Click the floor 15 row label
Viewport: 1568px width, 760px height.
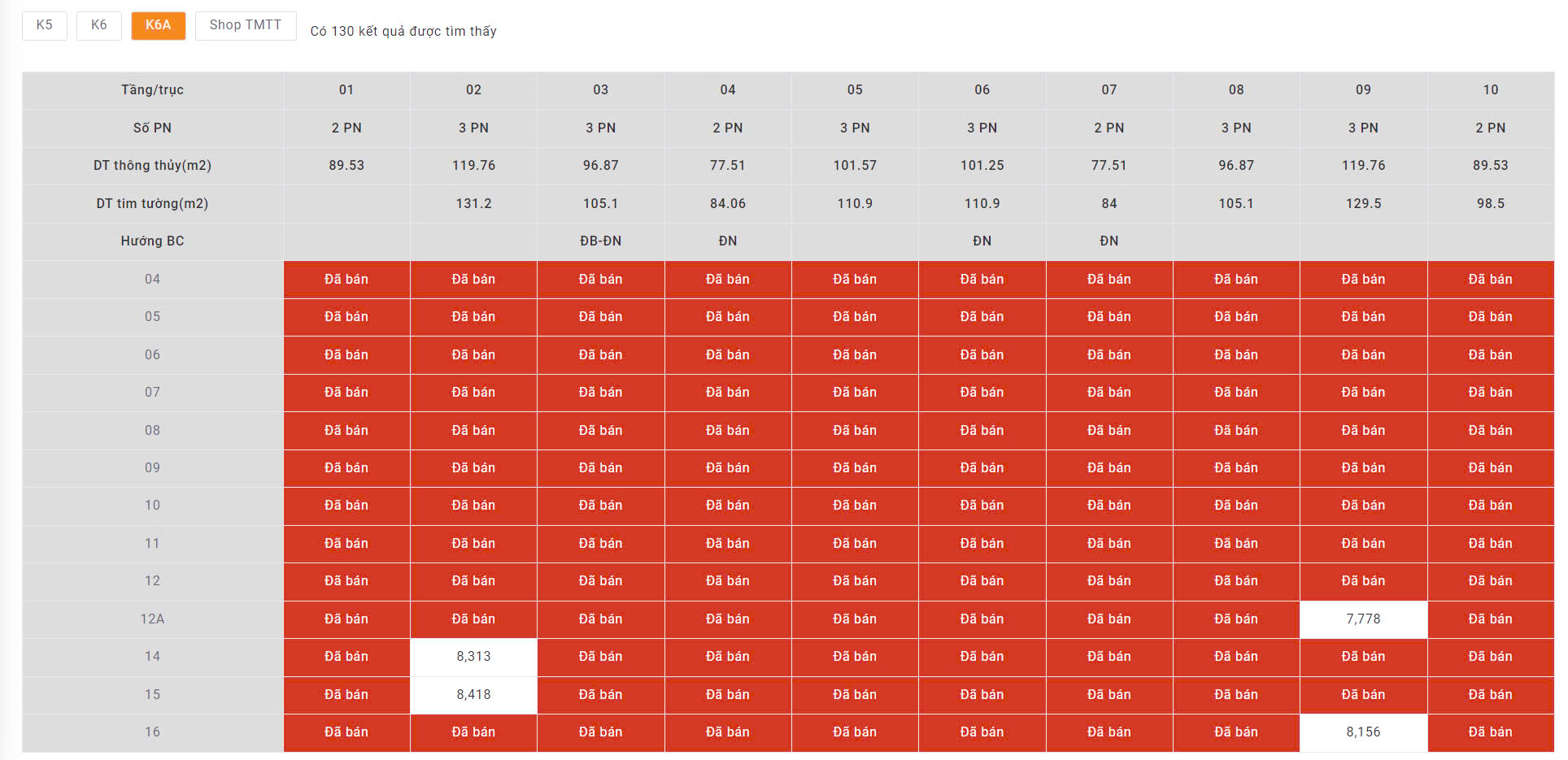[x=152, y=694]
